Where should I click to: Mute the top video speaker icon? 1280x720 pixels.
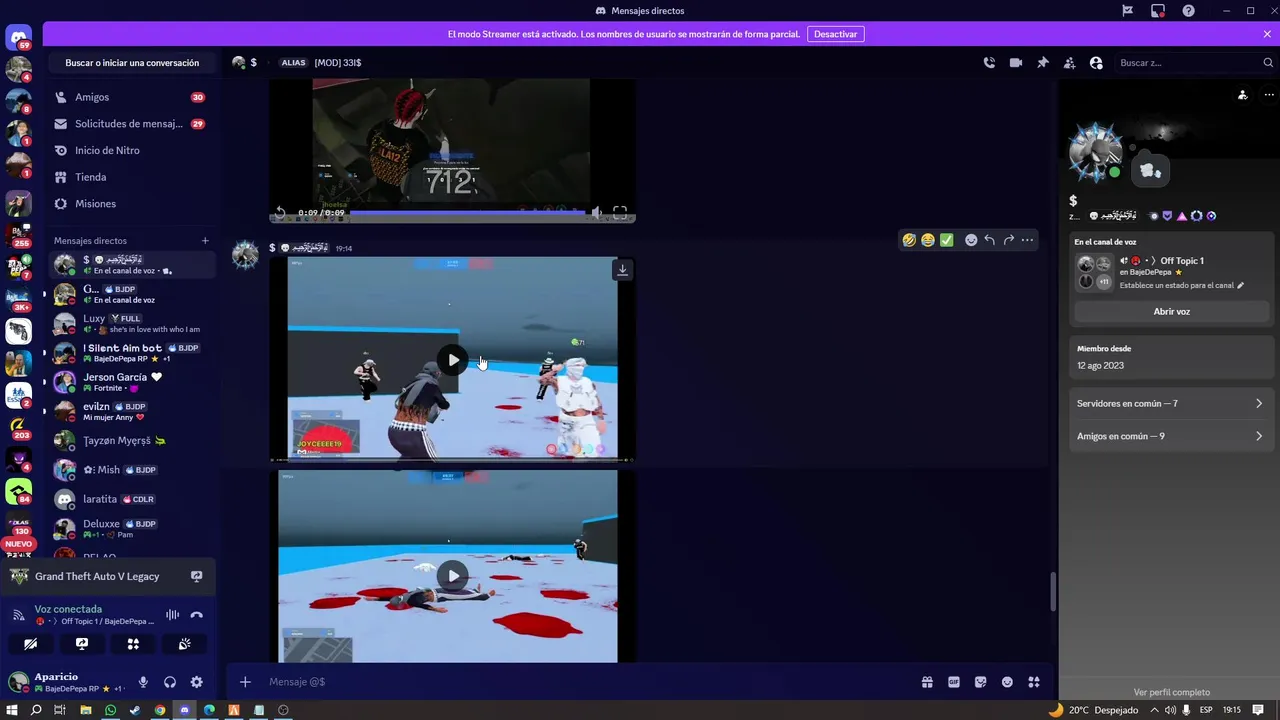pyautogui.click(x=597, y=213)
